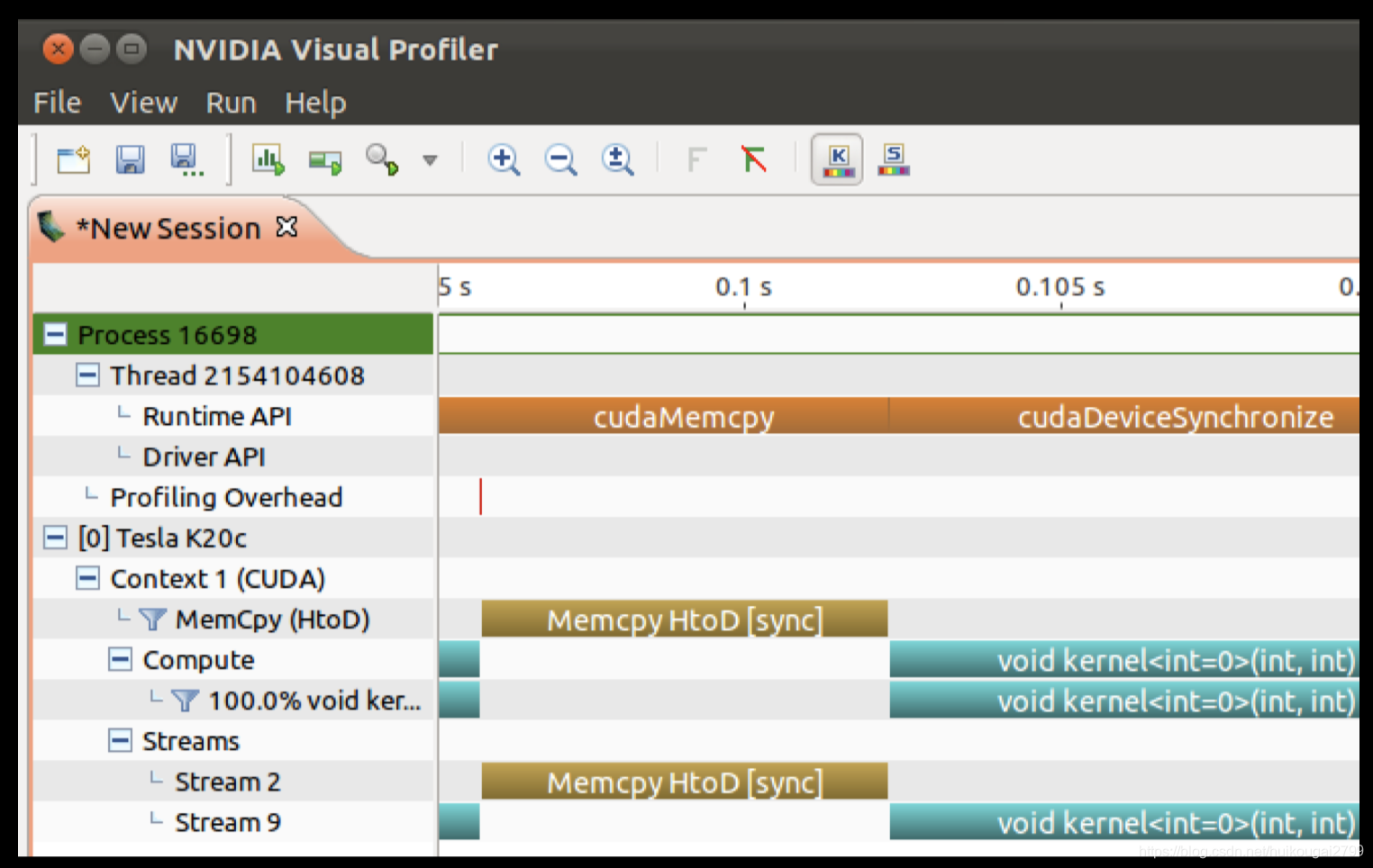This screenshot has width=1373, height=868.
Task: Click the 0.105 s ruler label
Action: click(x=1060, y=287)
